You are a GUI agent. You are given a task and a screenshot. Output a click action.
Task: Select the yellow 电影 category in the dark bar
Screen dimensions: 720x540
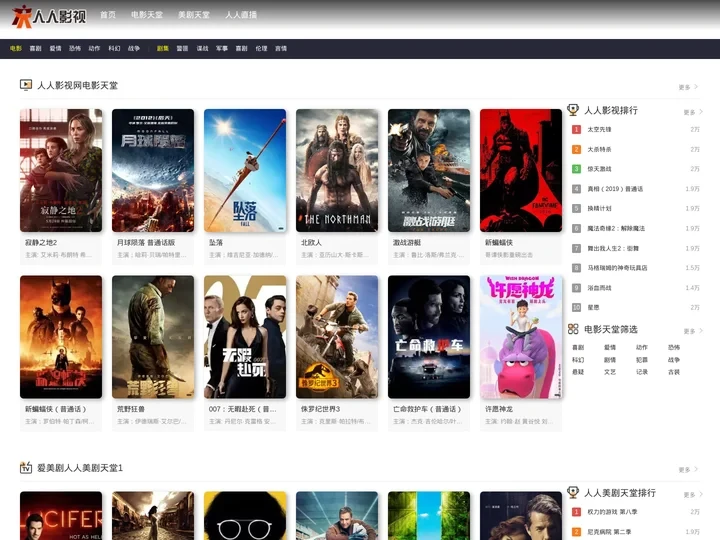pos(16,48)
